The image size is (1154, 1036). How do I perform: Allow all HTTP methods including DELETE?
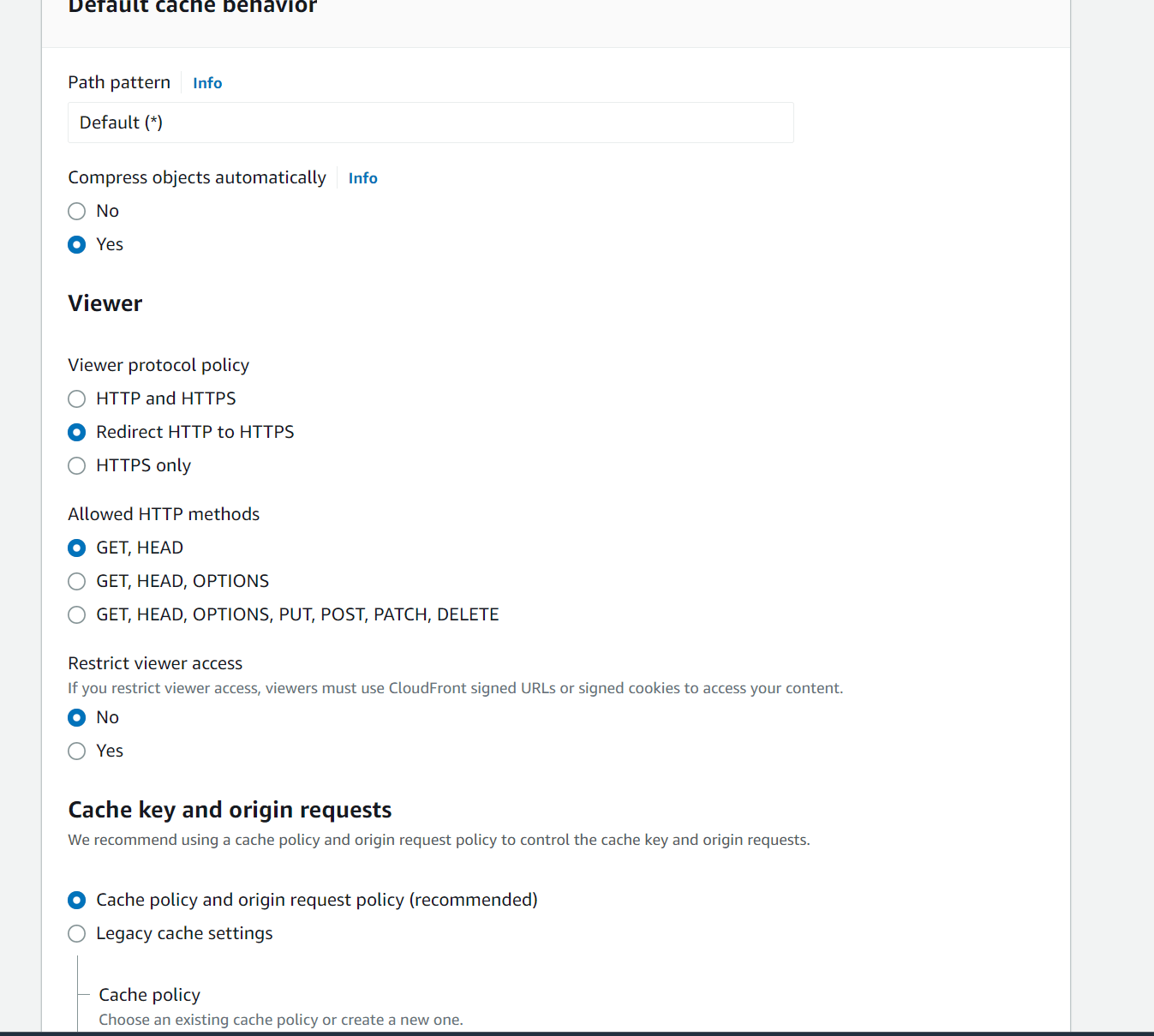[76, 614]
